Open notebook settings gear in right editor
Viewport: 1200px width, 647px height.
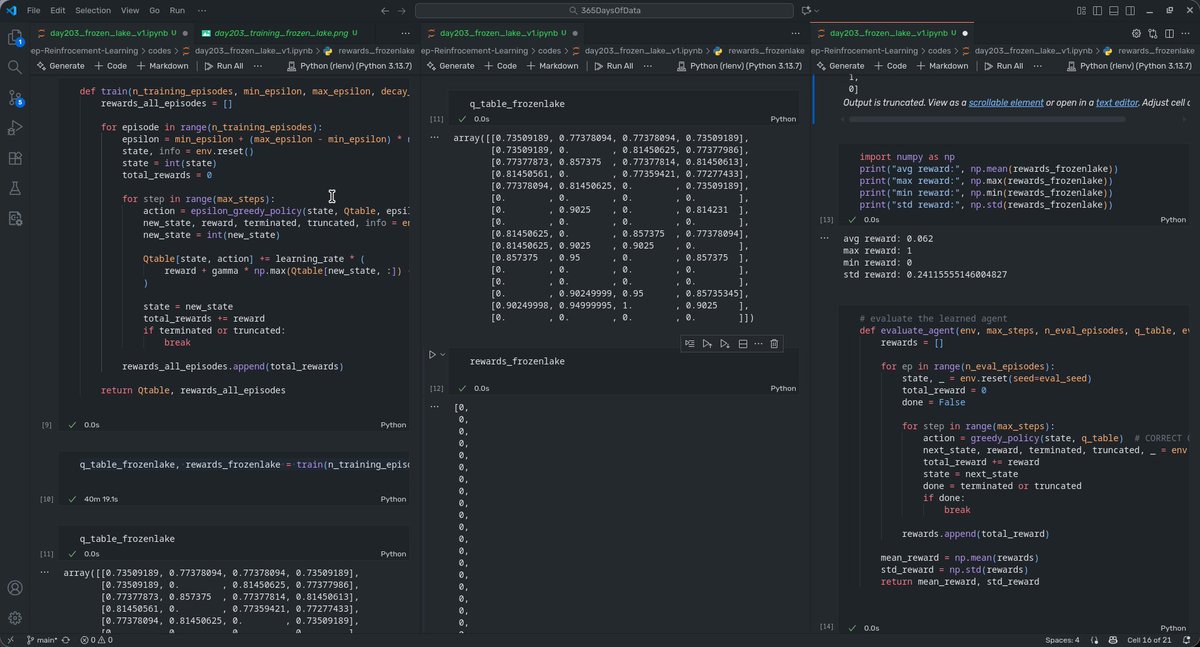(1136, 33)
